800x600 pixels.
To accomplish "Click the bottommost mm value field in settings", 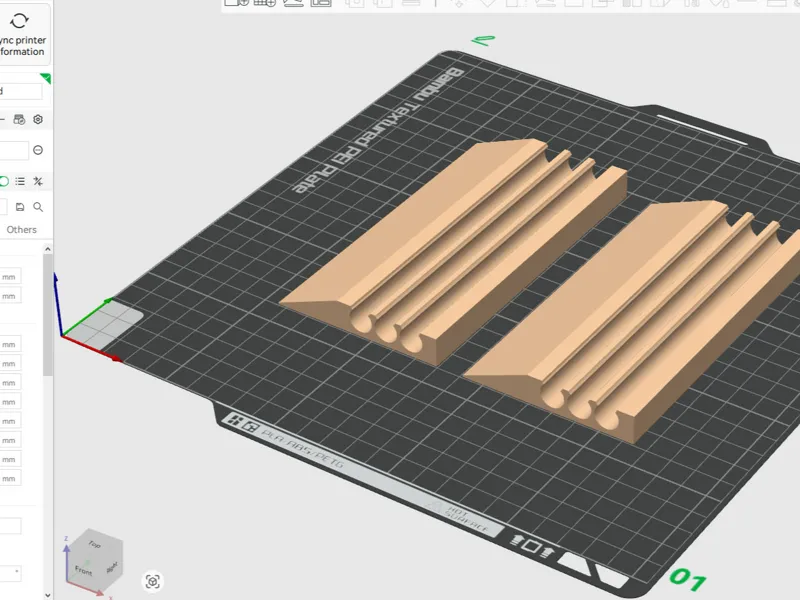I will [x=10, y=479].
